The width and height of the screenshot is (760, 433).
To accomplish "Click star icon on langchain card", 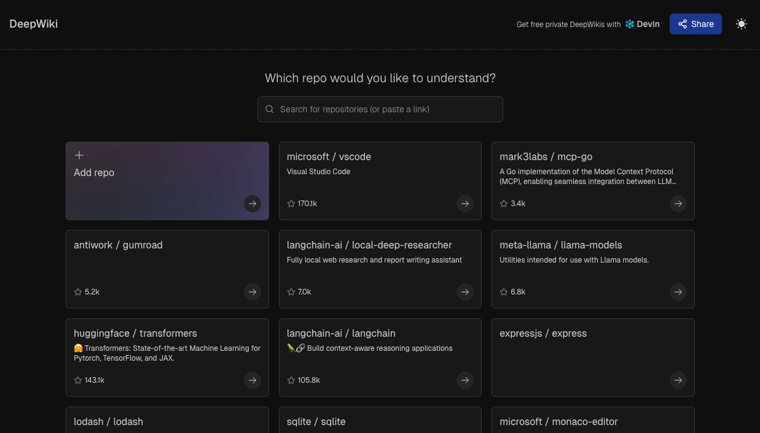I will click(x=291, y=380).
